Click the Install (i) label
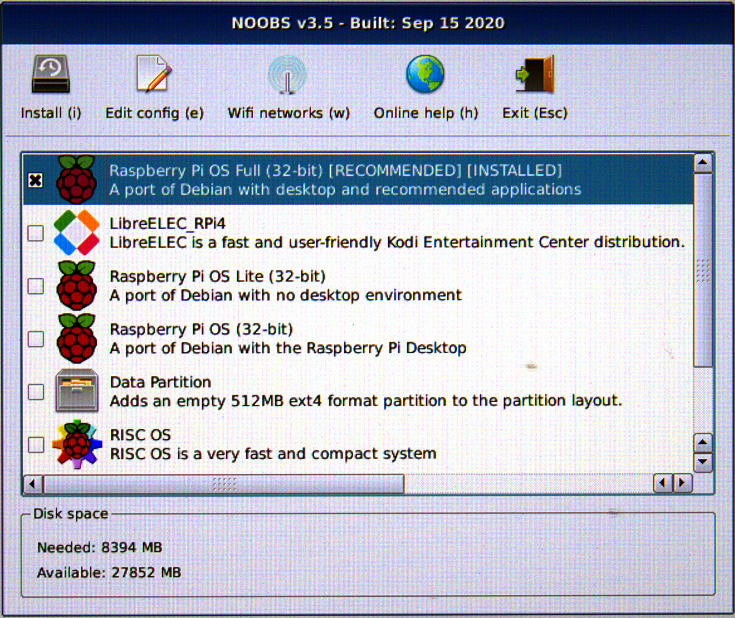This screenshot has height=618, width=735. (51, 113)
